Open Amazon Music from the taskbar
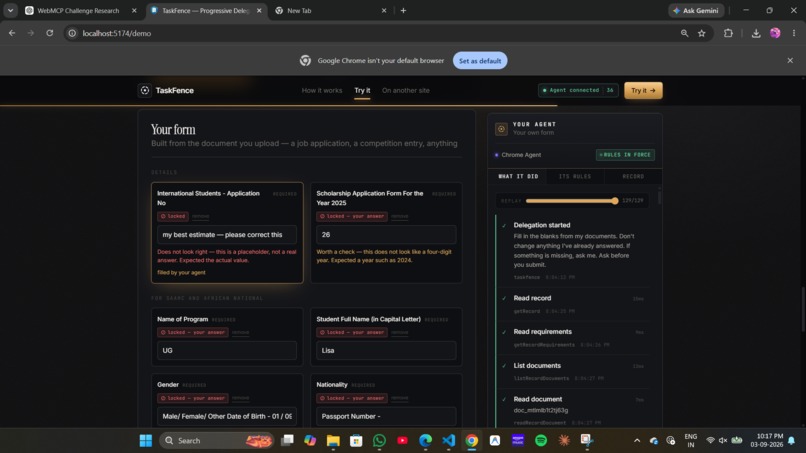 point(518,441)
